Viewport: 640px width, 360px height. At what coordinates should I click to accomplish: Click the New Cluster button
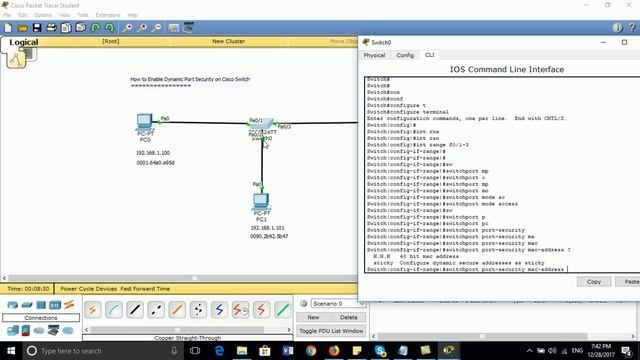pos(229,41)
